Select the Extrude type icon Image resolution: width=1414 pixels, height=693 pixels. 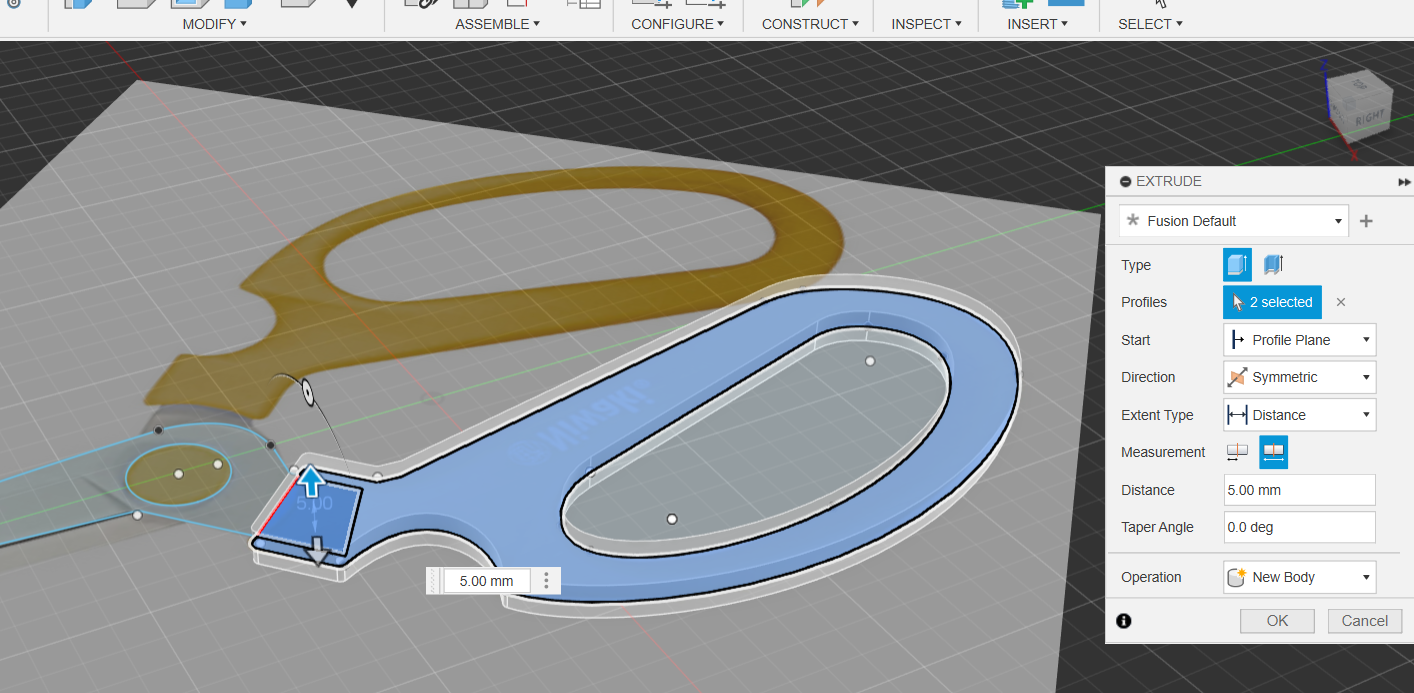1237,265
